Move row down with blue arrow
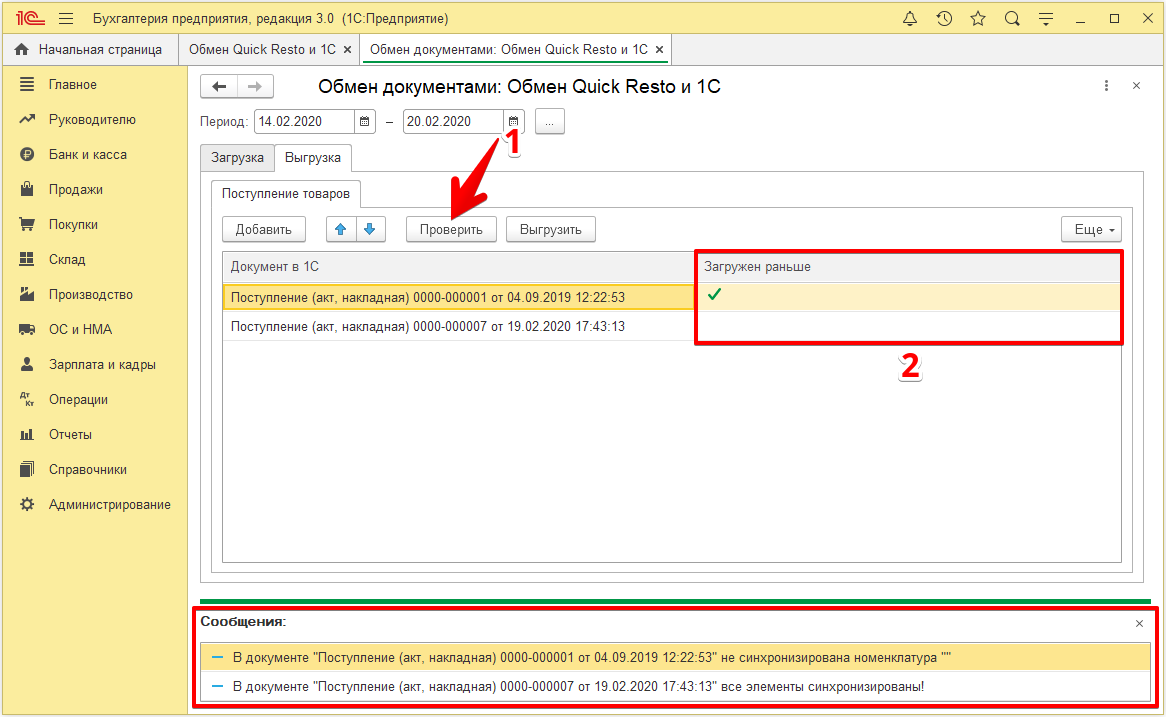The height and width of the screenshot is (717, 1166). click(370, 229)
